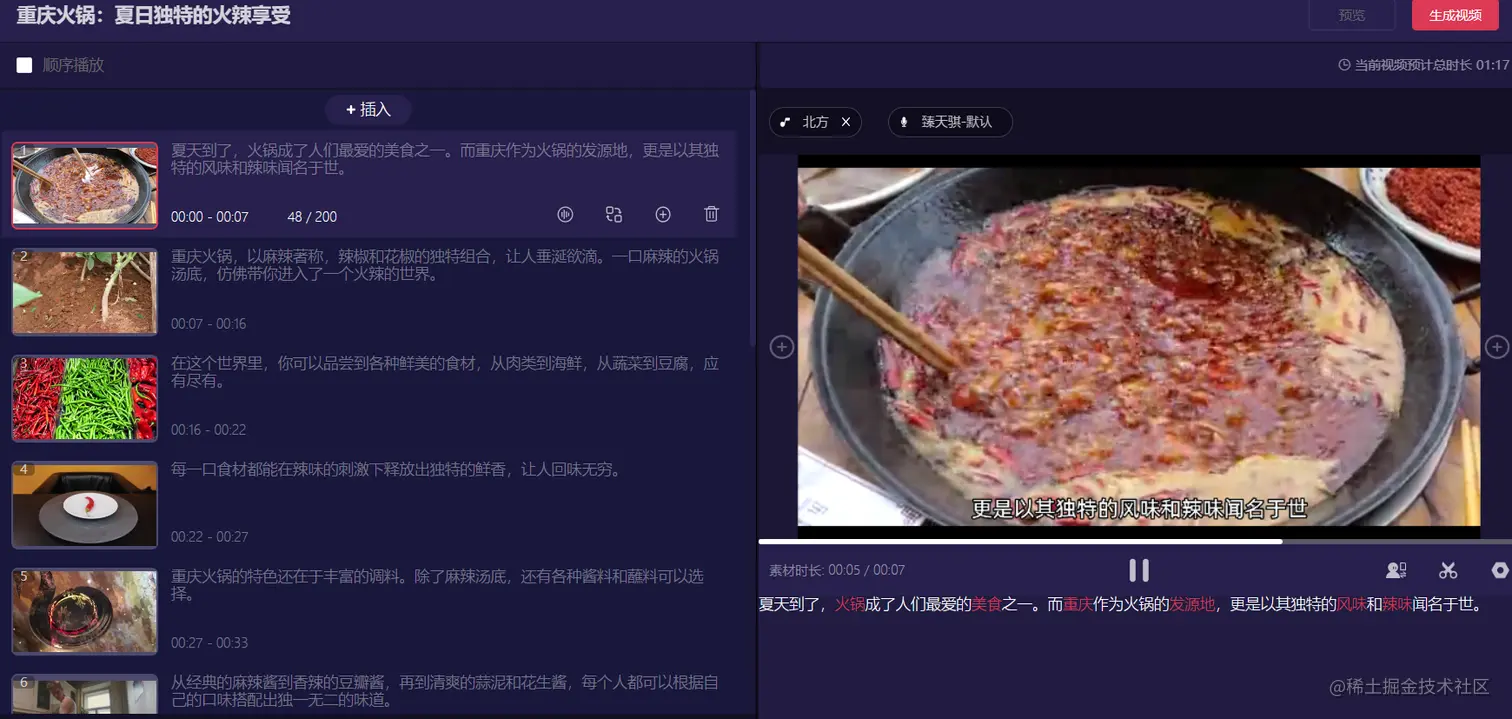Click the scene 3 timecode 00:16 - 00:22
1512x719 pixels.
point(208,430)
